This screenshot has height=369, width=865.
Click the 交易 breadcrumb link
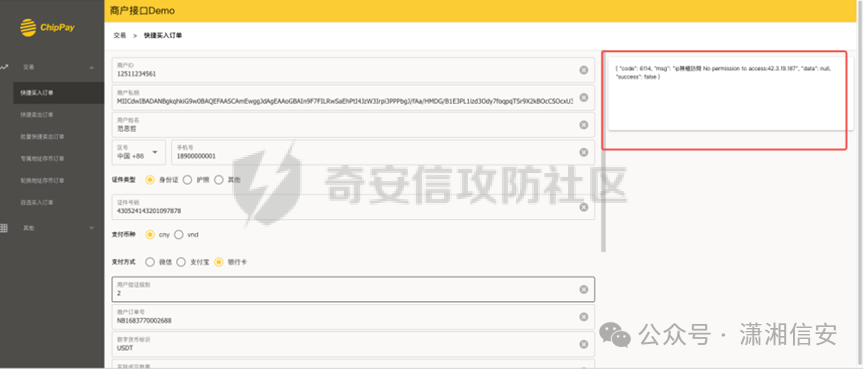click(120, 35)
